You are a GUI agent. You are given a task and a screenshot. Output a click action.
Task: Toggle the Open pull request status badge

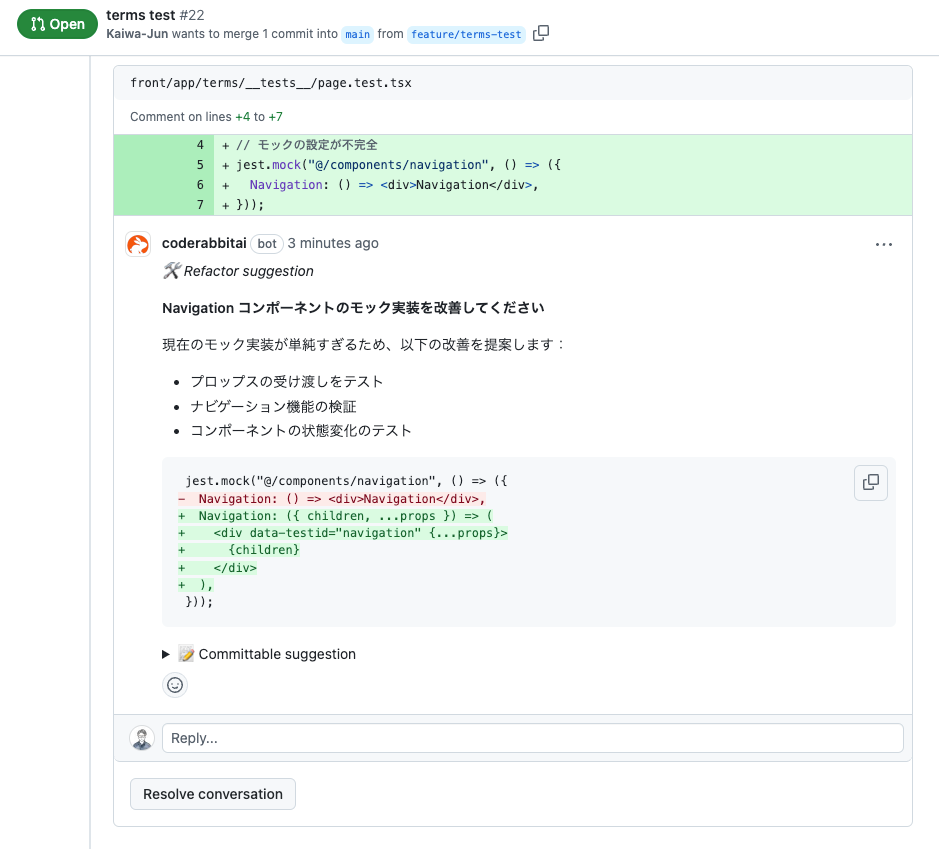[57, 23]
